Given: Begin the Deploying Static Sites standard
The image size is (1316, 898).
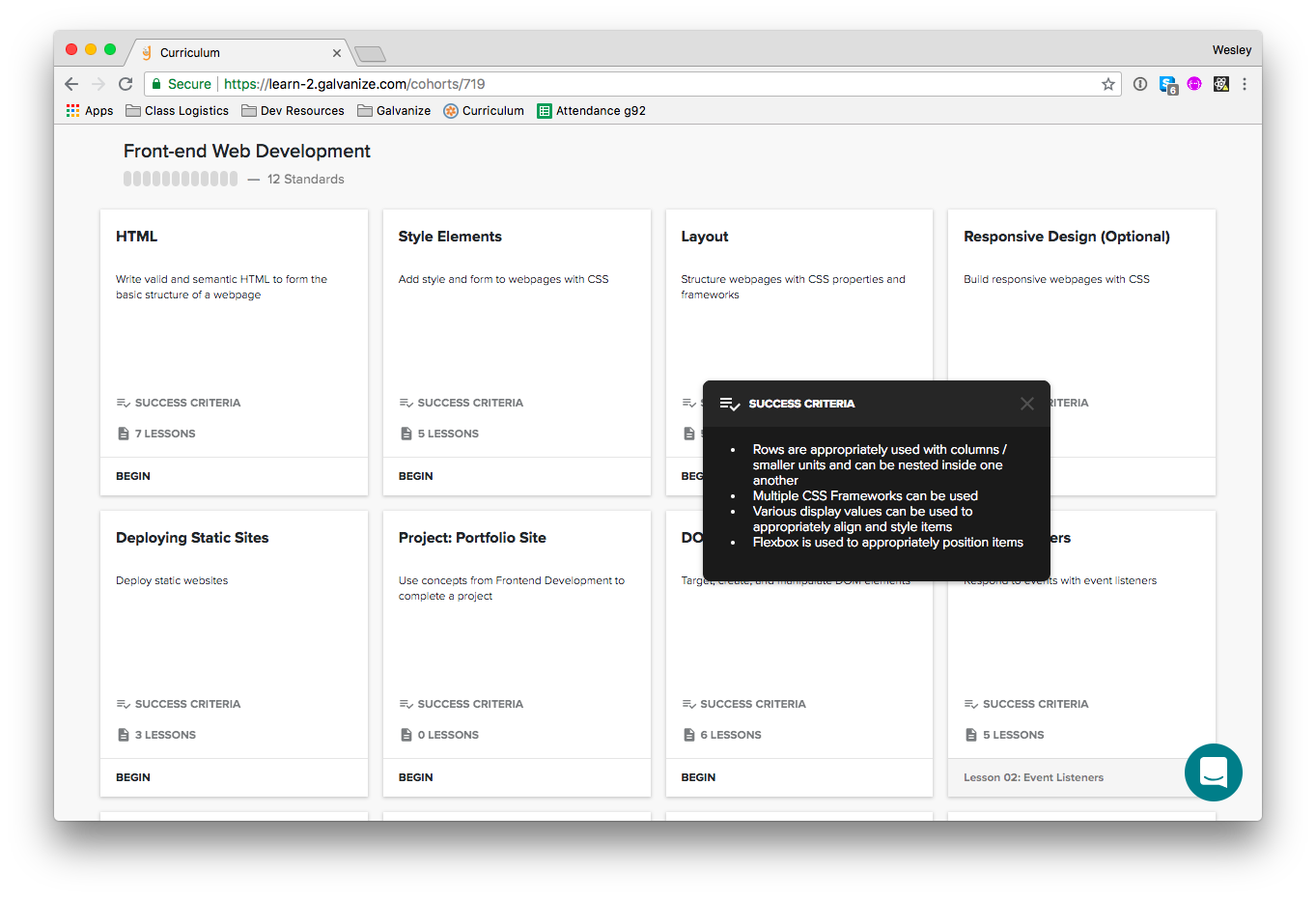Looking at the screenshot, I should (133, 777).
